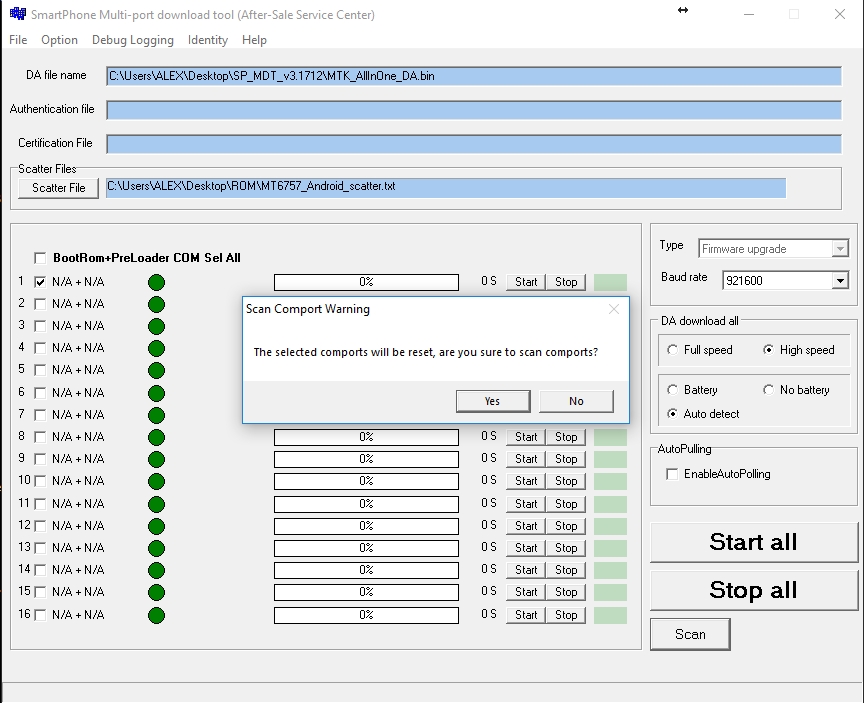Click Stop for port 16
864x703 pixels.
pos(566,615)
